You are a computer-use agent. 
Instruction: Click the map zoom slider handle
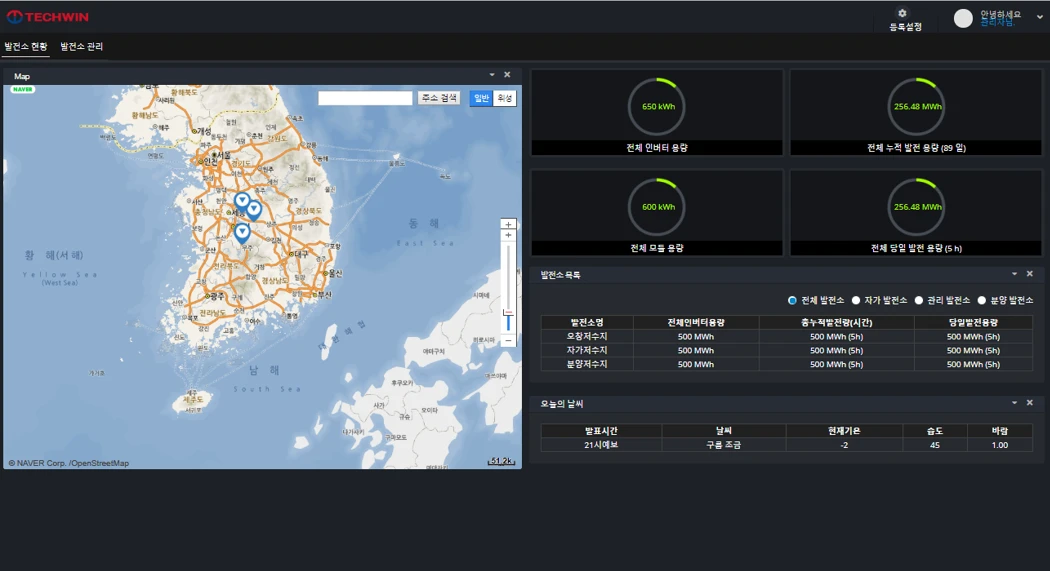click(x=508, y=313)
